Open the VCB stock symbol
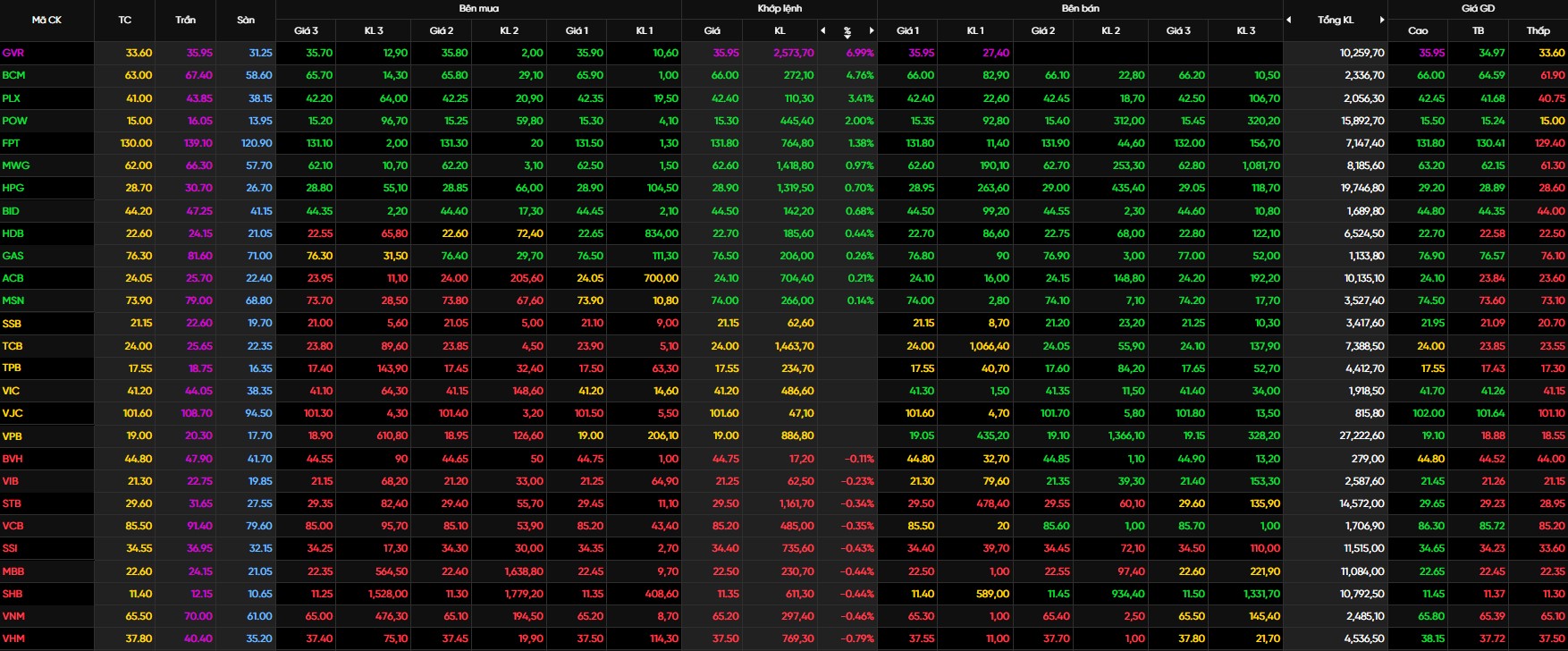The width and height of the screenshot is (1568, 651). coord(13,526)
